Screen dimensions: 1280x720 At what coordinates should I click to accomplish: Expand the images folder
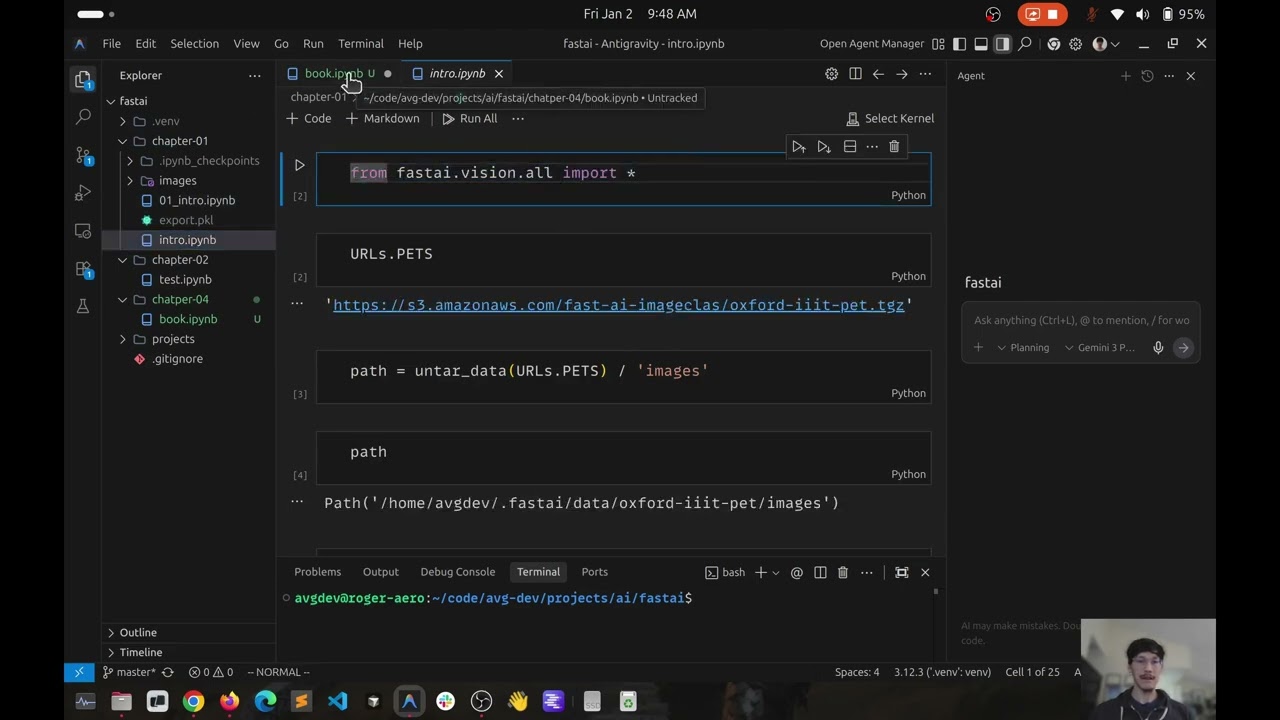[131, 181]
